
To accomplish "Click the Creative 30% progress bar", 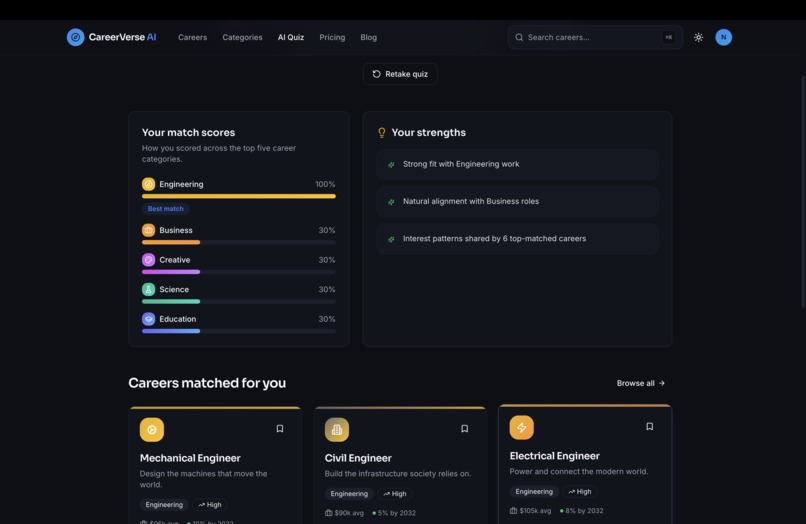I will pyautogui.click(x=239, y=272).
